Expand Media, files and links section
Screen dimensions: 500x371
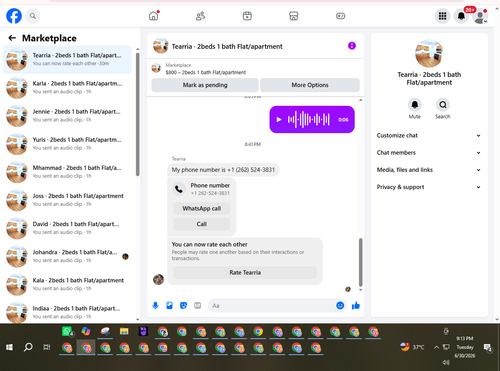coord(429,170)
